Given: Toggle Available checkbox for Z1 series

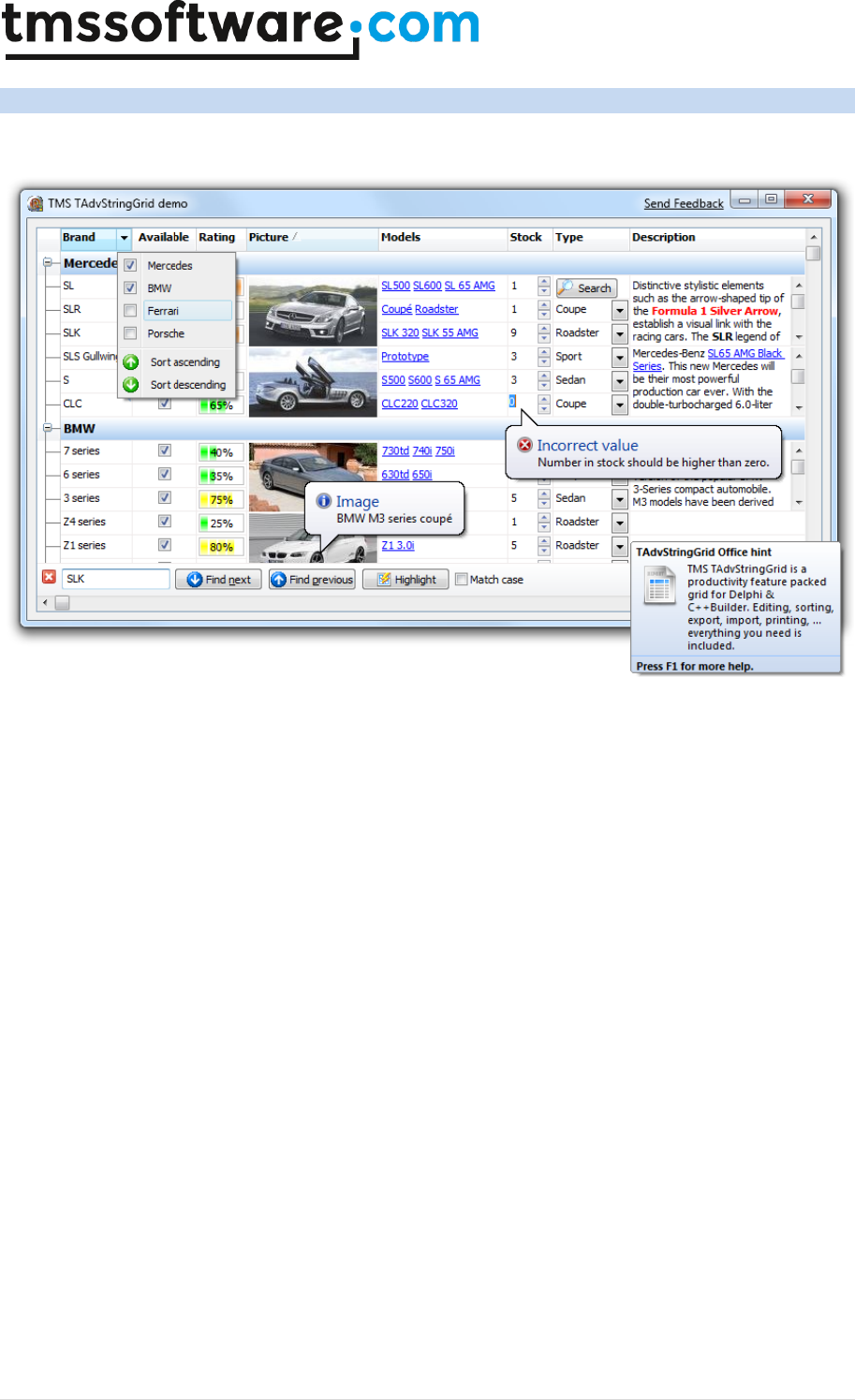Looking at the screenshot, I should pos(165,544).
